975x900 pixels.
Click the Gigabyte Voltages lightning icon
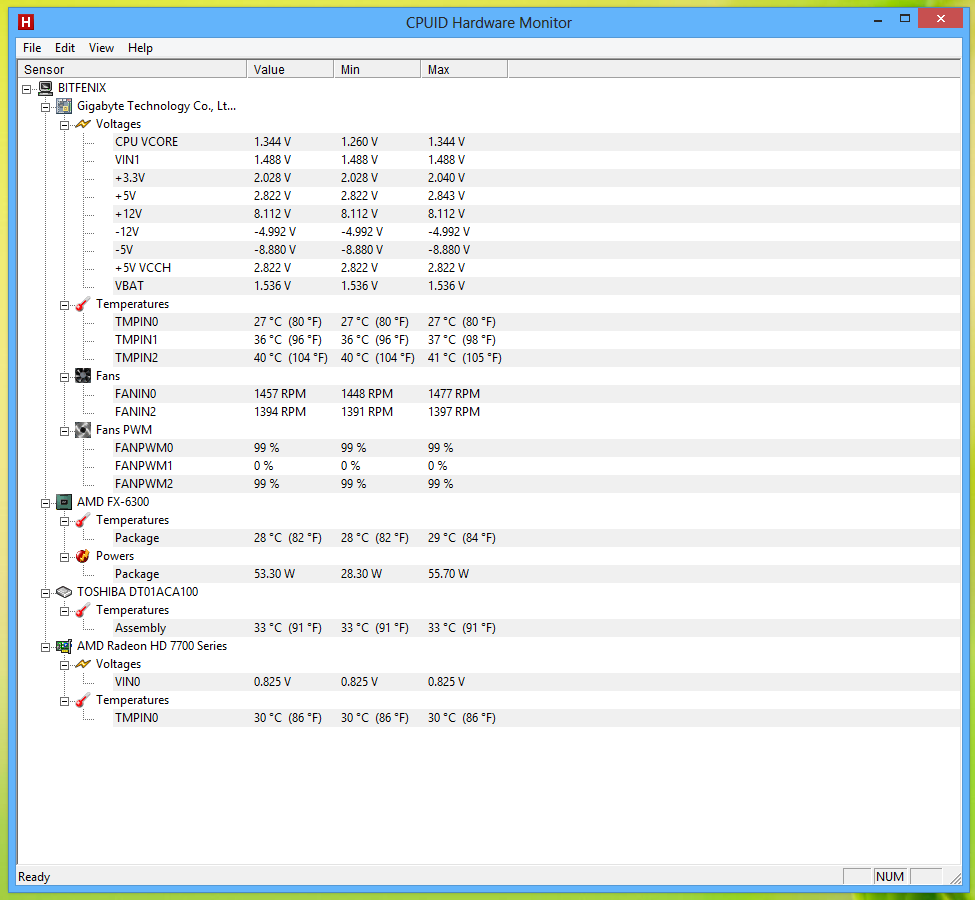tap(83, 124)
